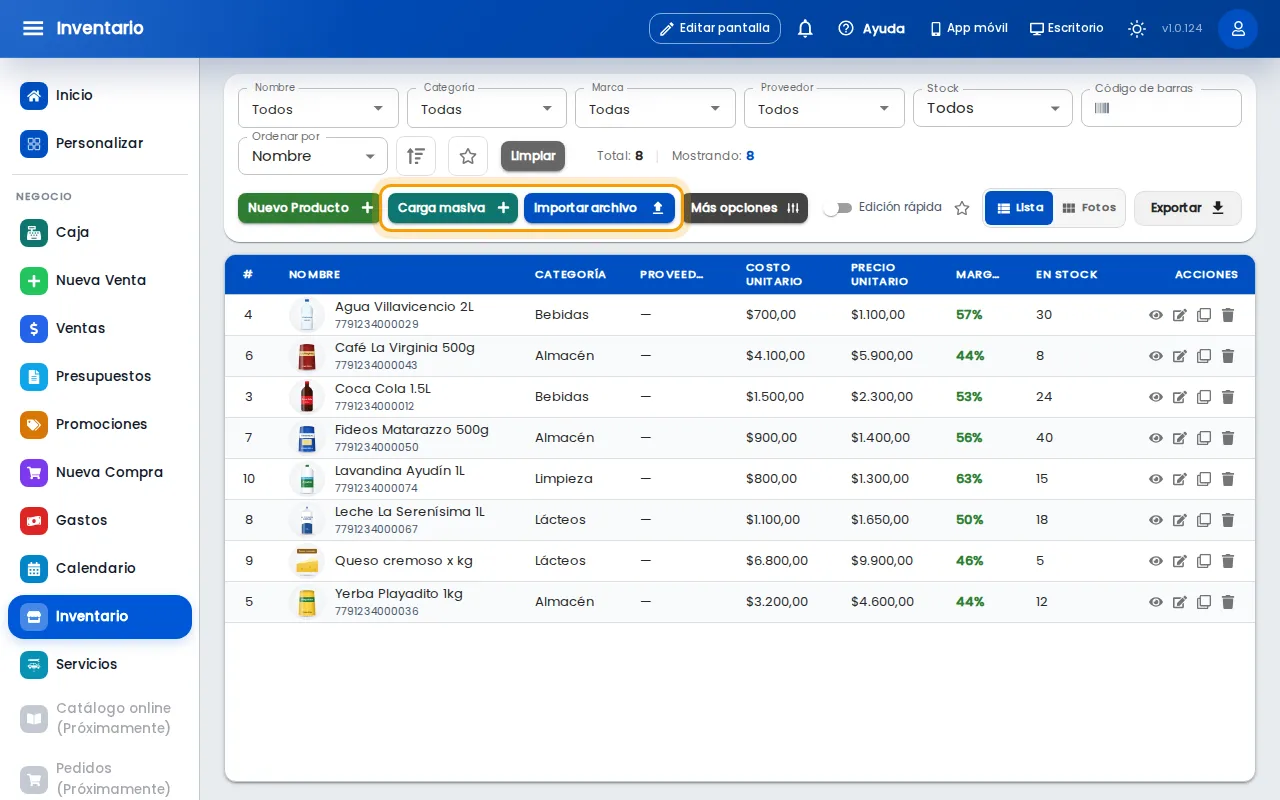
Task: Open the Categoría filter dropdown
Action: 487,108
